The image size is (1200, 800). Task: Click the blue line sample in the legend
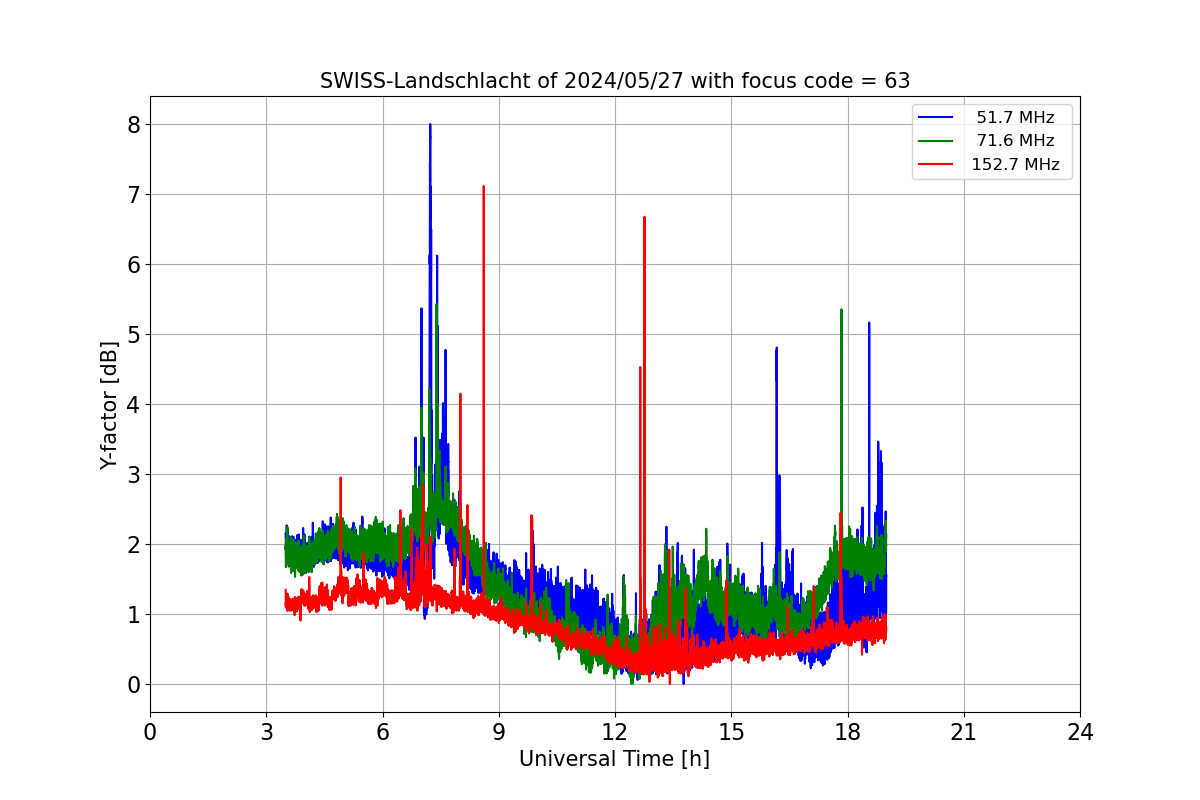936,118
